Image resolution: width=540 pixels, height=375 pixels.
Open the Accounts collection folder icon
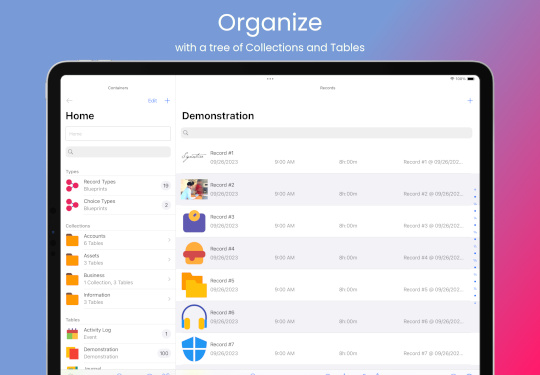click(x=72, y=240)
